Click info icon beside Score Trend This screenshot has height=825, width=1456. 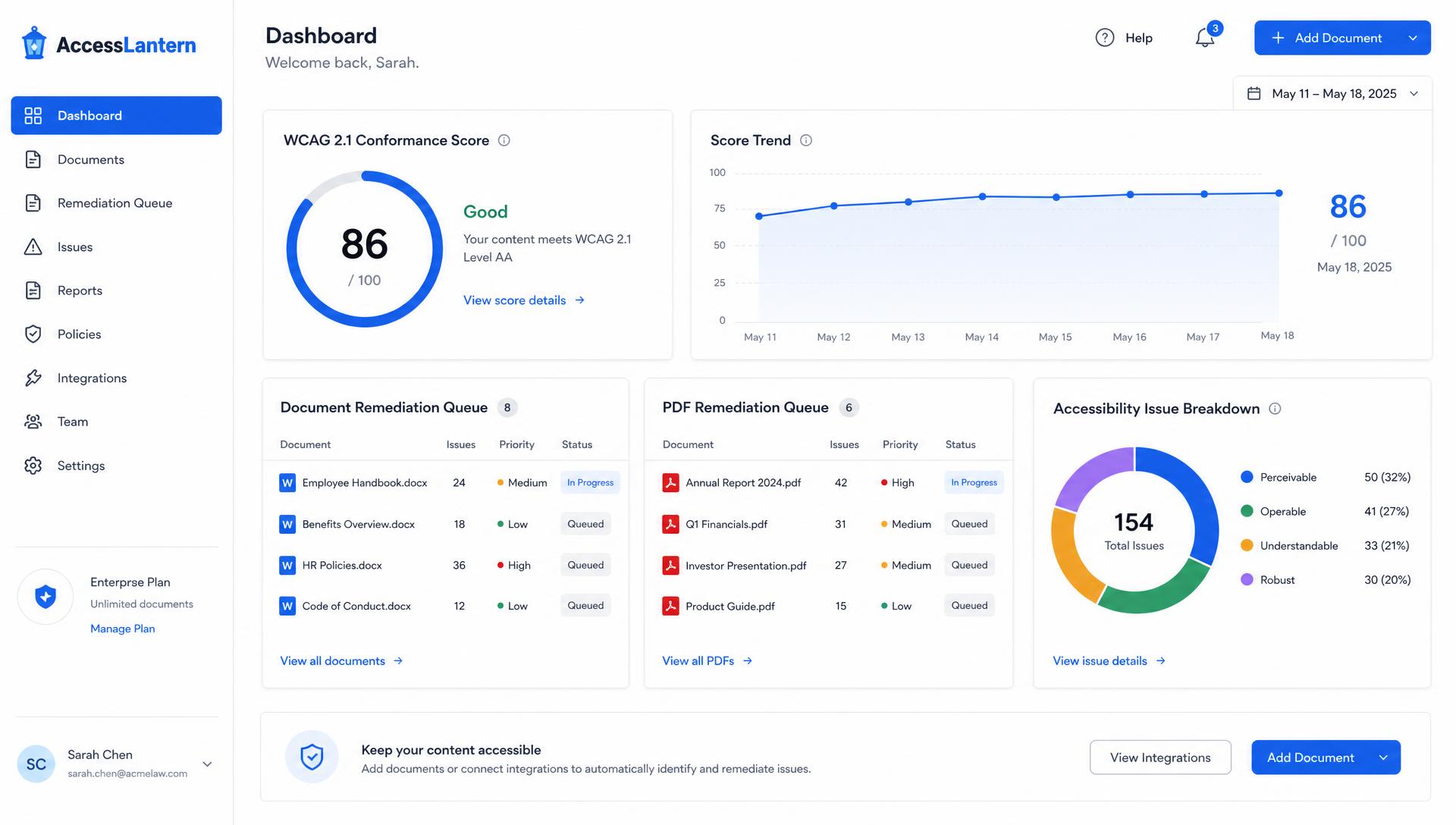click(806, 140)
